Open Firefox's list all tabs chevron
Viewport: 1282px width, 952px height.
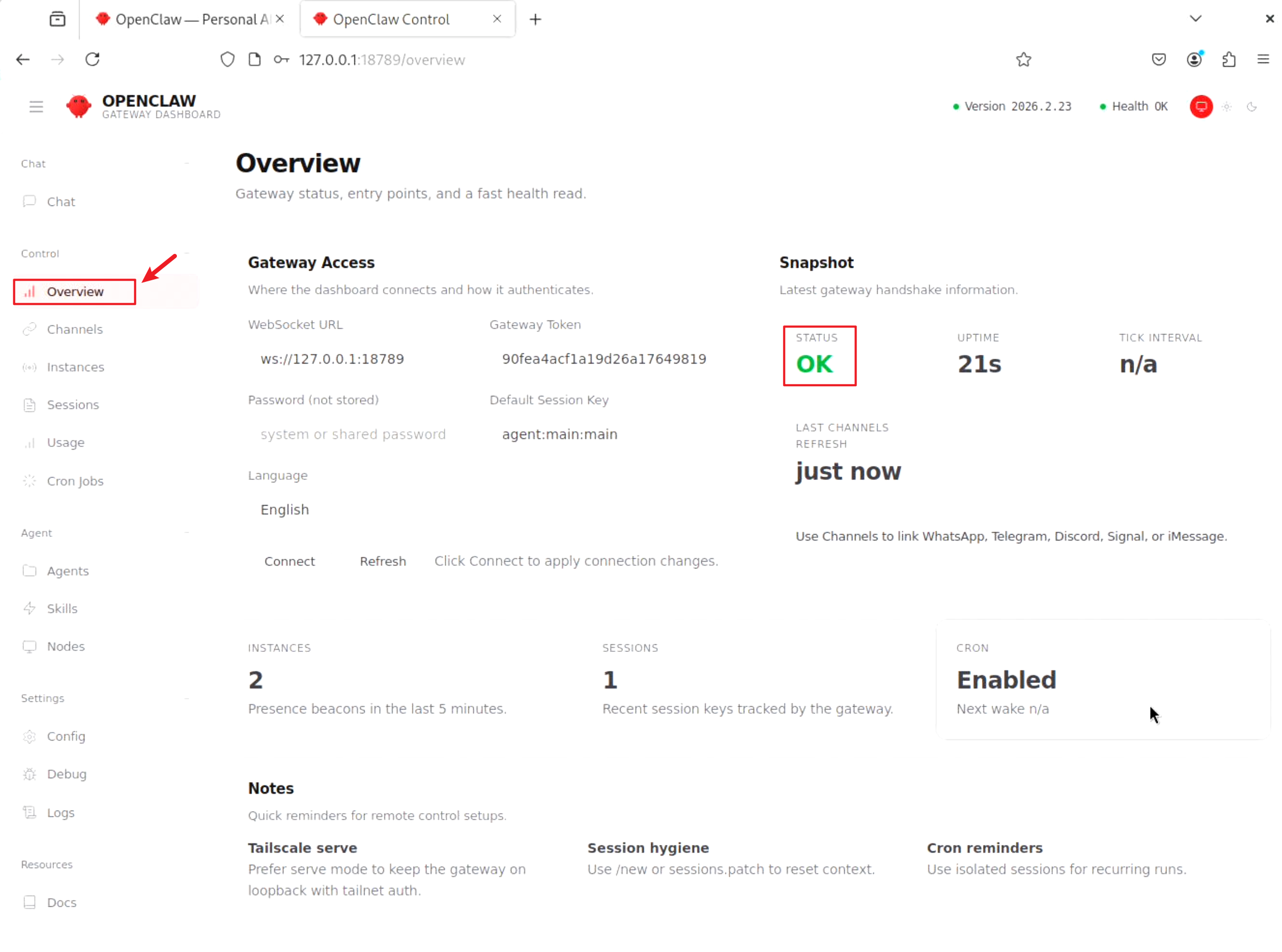[1195, 18]
